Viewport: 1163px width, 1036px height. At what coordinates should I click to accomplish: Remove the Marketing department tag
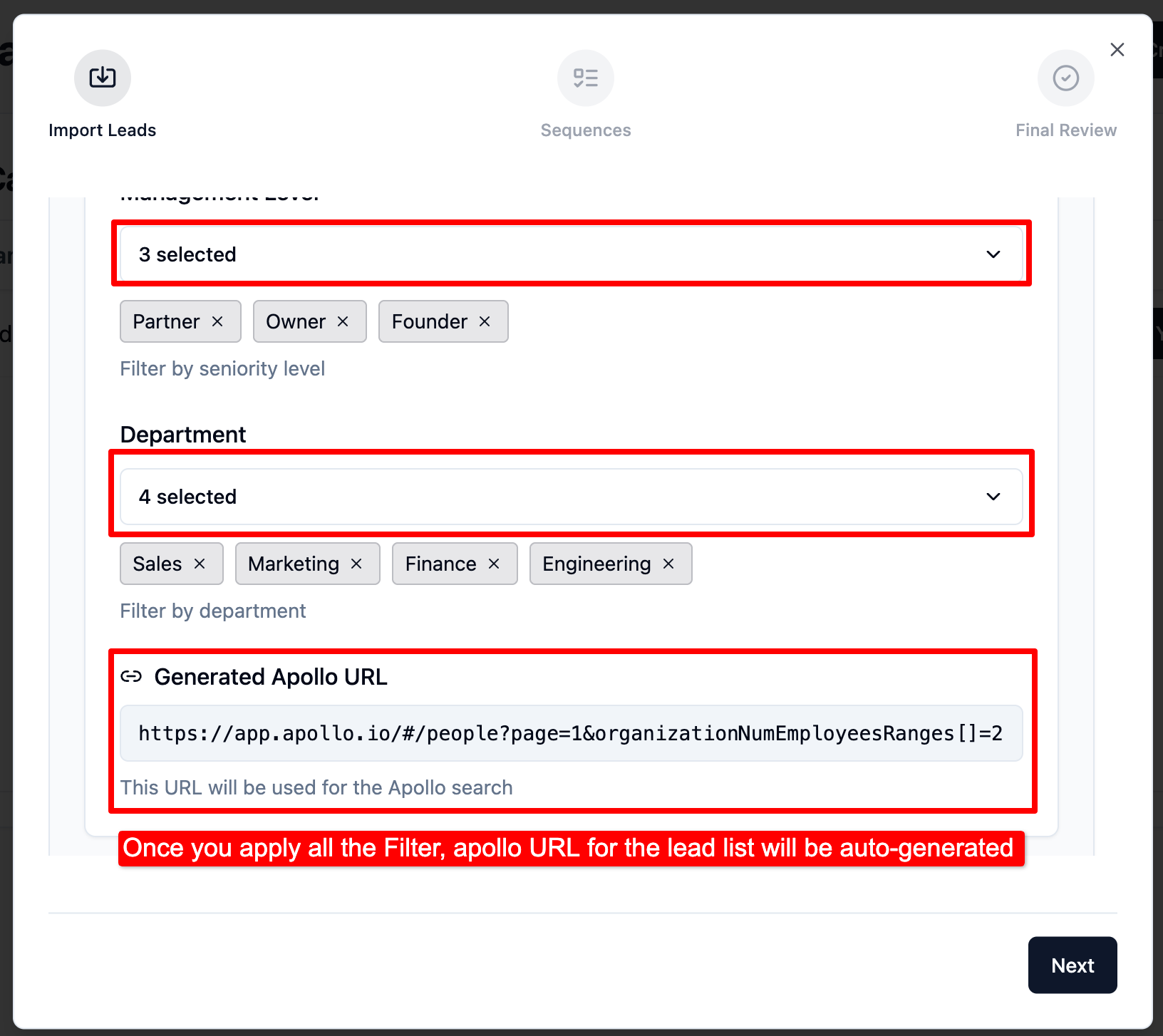coord(356,564)
